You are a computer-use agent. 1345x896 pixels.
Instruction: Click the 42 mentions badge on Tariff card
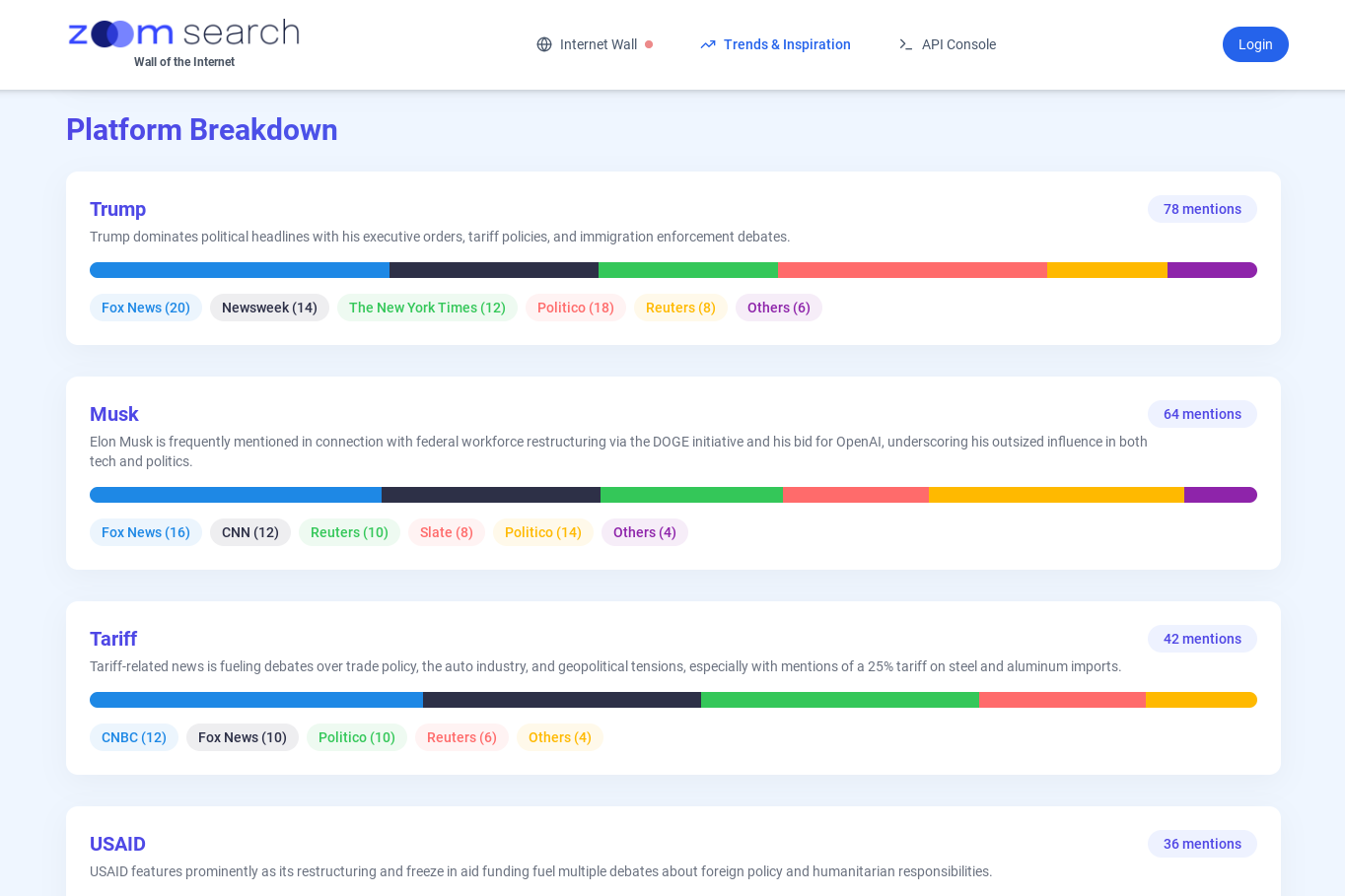point(1202,639)
